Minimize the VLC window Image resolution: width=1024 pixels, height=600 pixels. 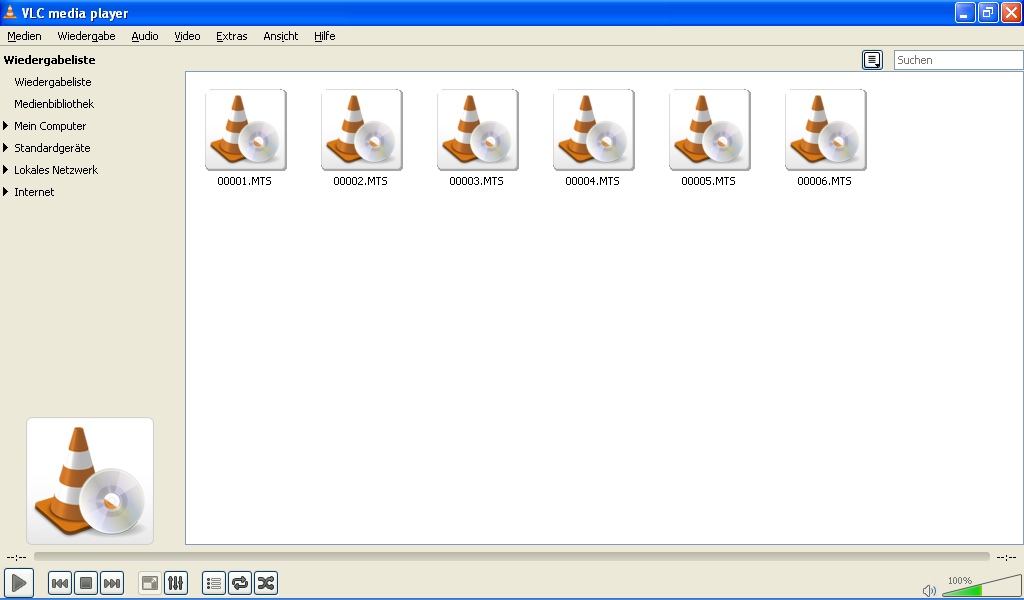(x=965, y=12)
